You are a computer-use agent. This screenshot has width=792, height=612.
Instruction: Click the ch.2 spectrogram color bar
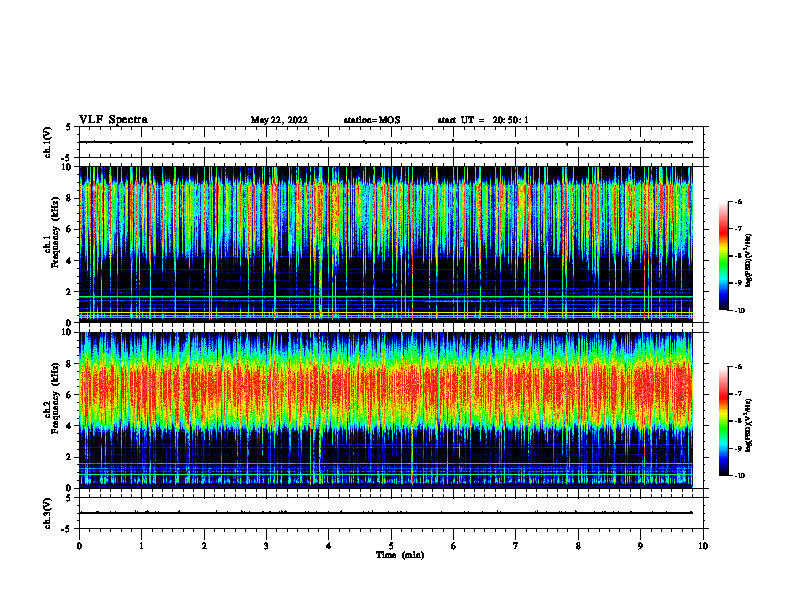[x=723, y=421]
